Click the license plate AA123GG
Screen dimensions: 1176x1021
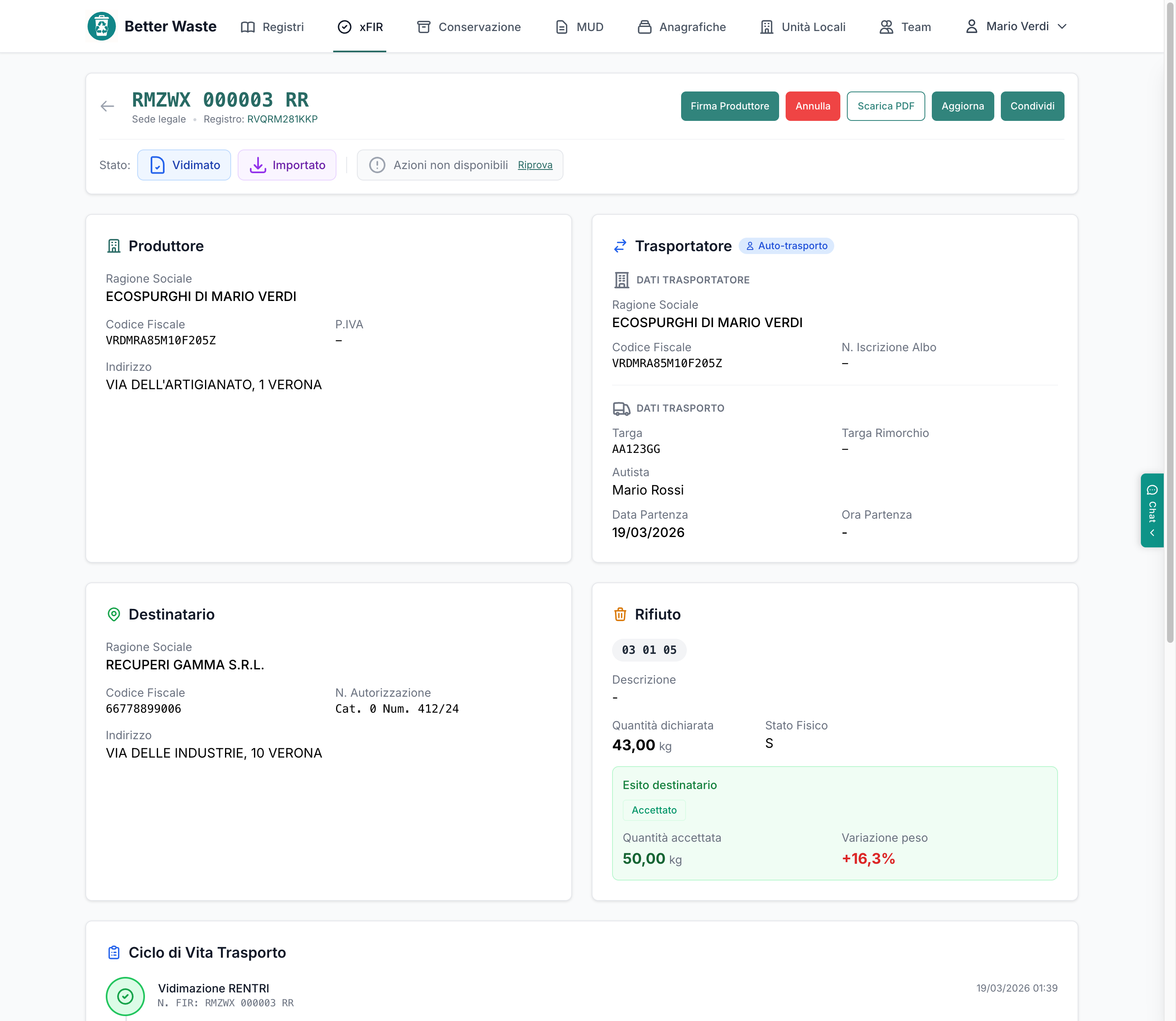coord(636,449)
